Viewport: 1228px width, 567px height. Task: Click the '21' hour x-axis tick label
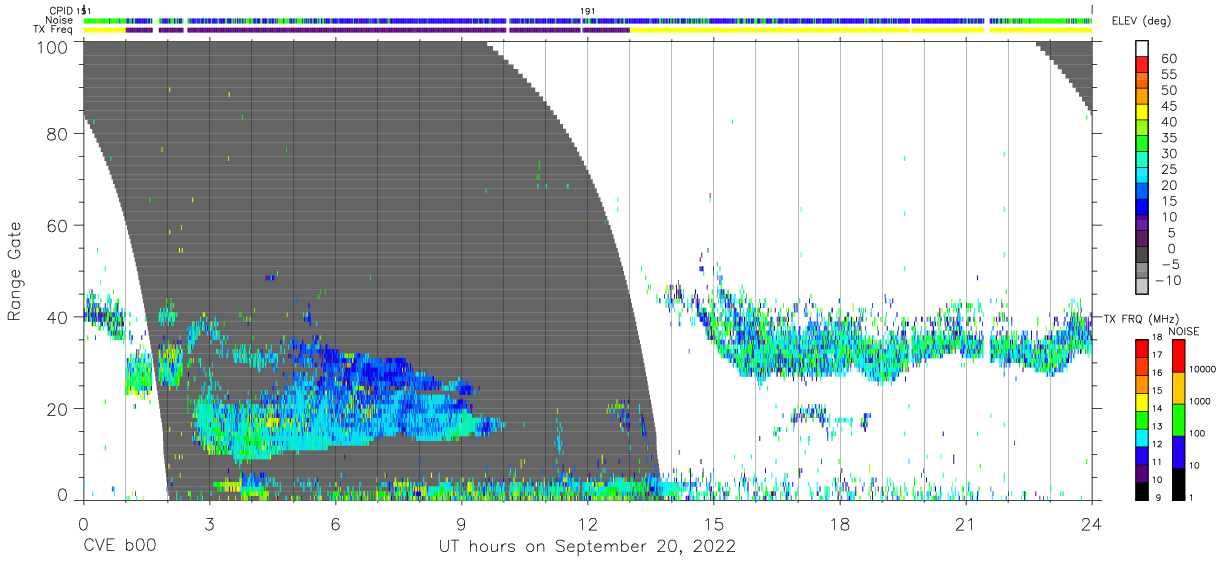point(966,525)
